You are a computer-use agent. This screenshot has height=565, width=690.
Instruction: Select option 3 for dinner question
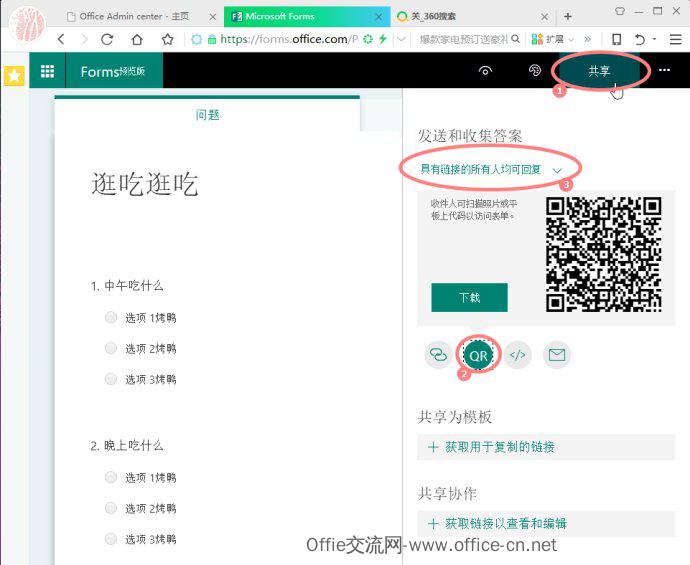point(110,538)
